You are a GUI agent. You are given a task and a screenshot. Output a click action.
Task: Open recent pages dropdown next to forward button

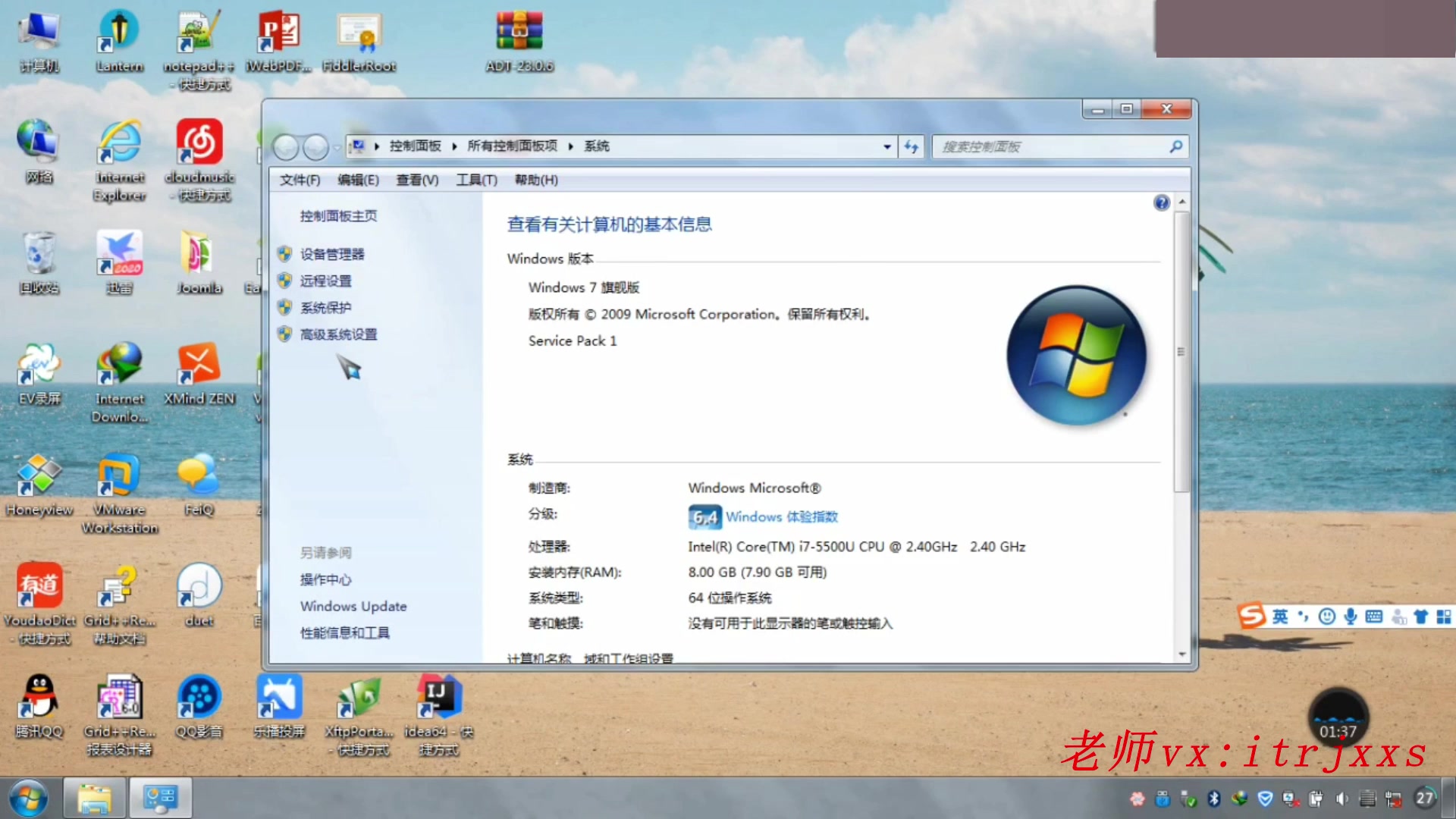coord(336,147)
